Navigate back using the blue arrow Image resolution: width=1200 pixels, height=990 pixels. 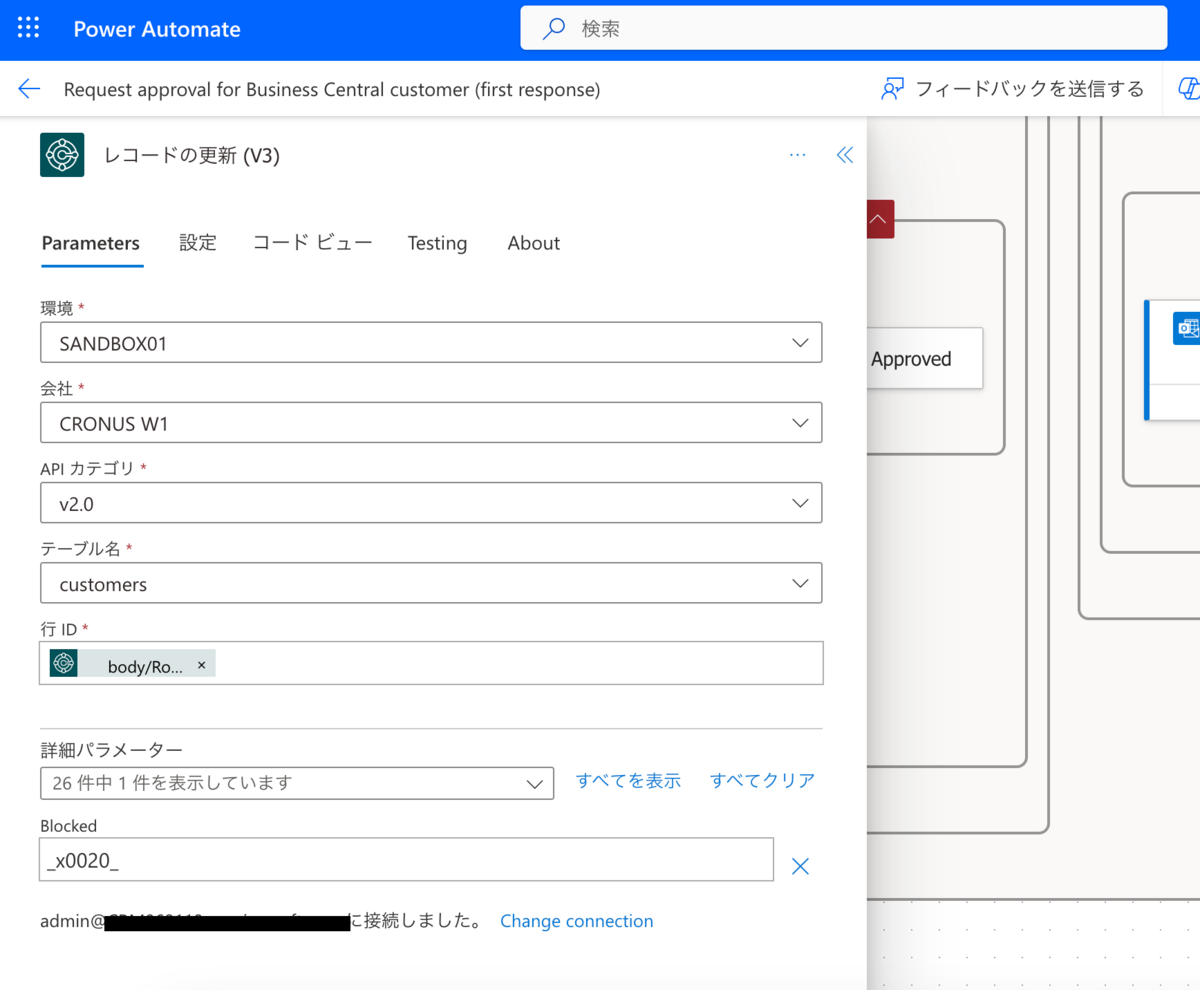click(28, 88)
